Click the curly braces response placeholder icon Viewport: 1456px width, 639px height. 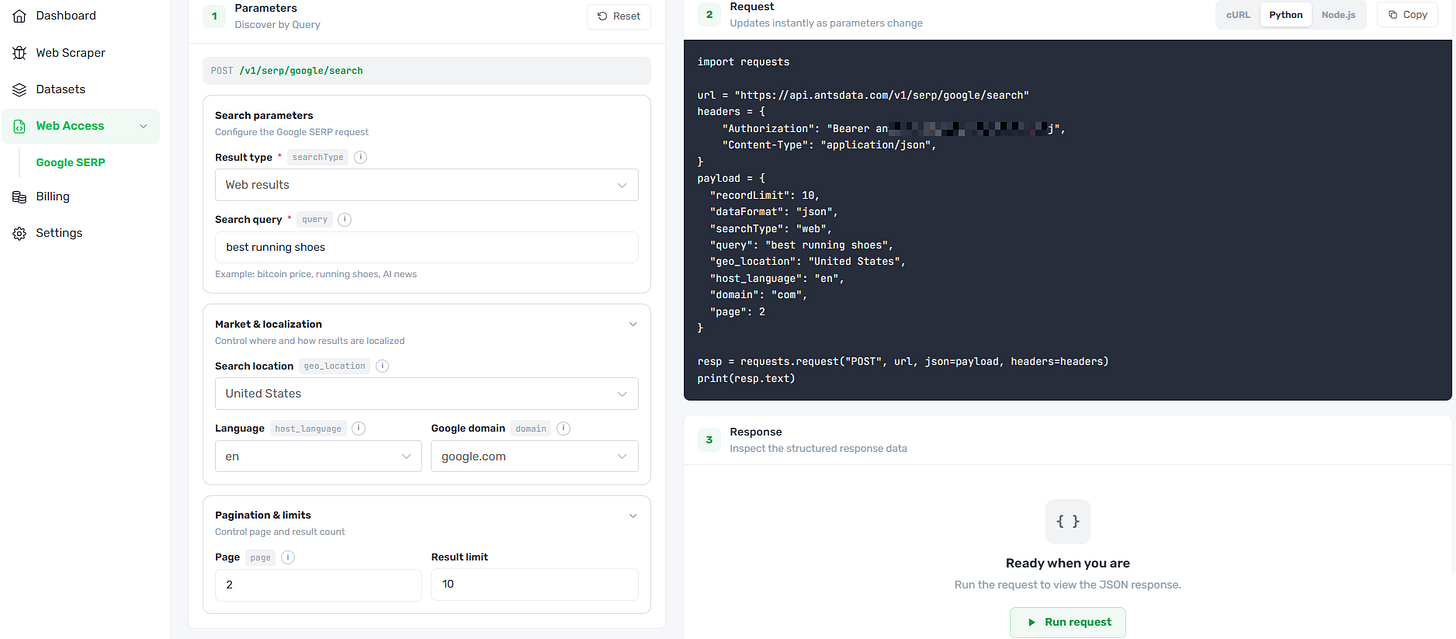(x=1068, y=521)
